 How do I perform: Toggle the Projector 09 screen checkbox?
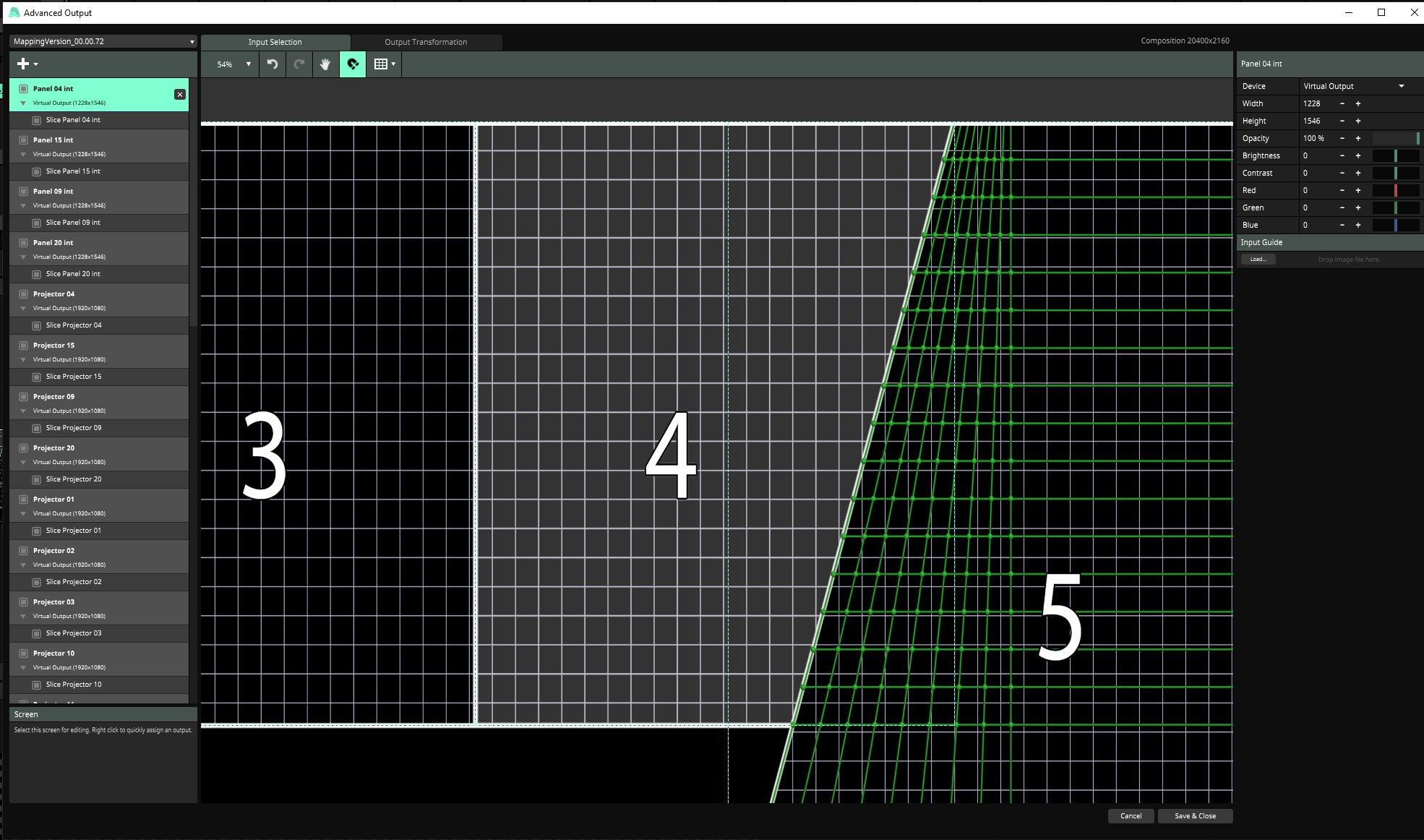24,397
